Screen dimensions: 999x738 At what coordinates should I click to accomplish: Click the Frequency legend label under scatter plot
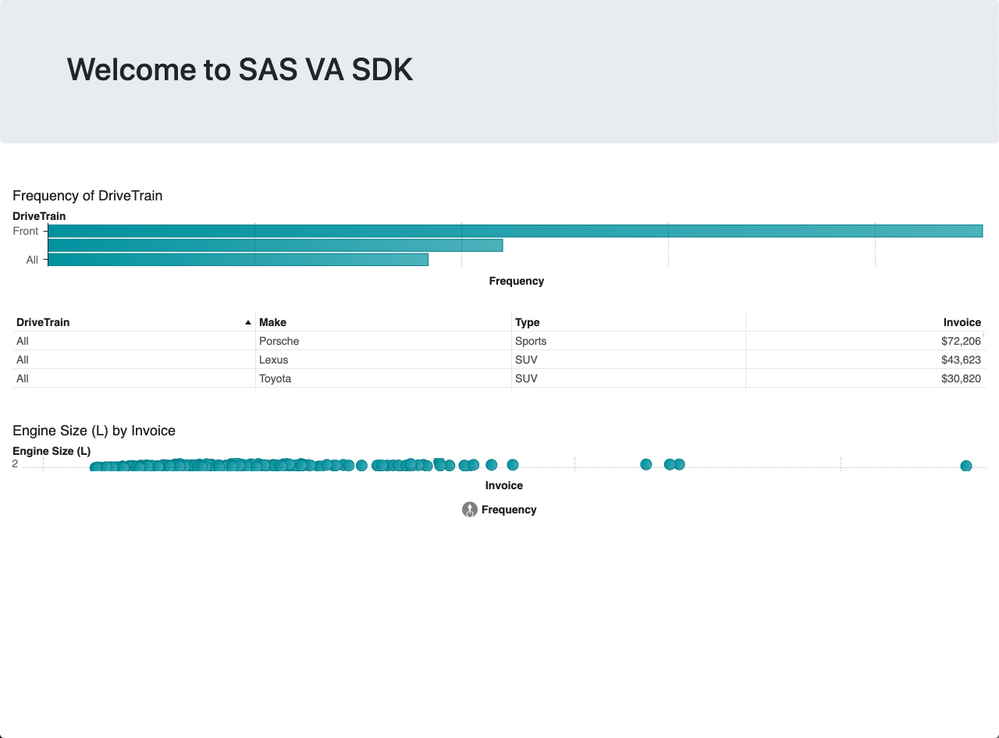point(509,510)
